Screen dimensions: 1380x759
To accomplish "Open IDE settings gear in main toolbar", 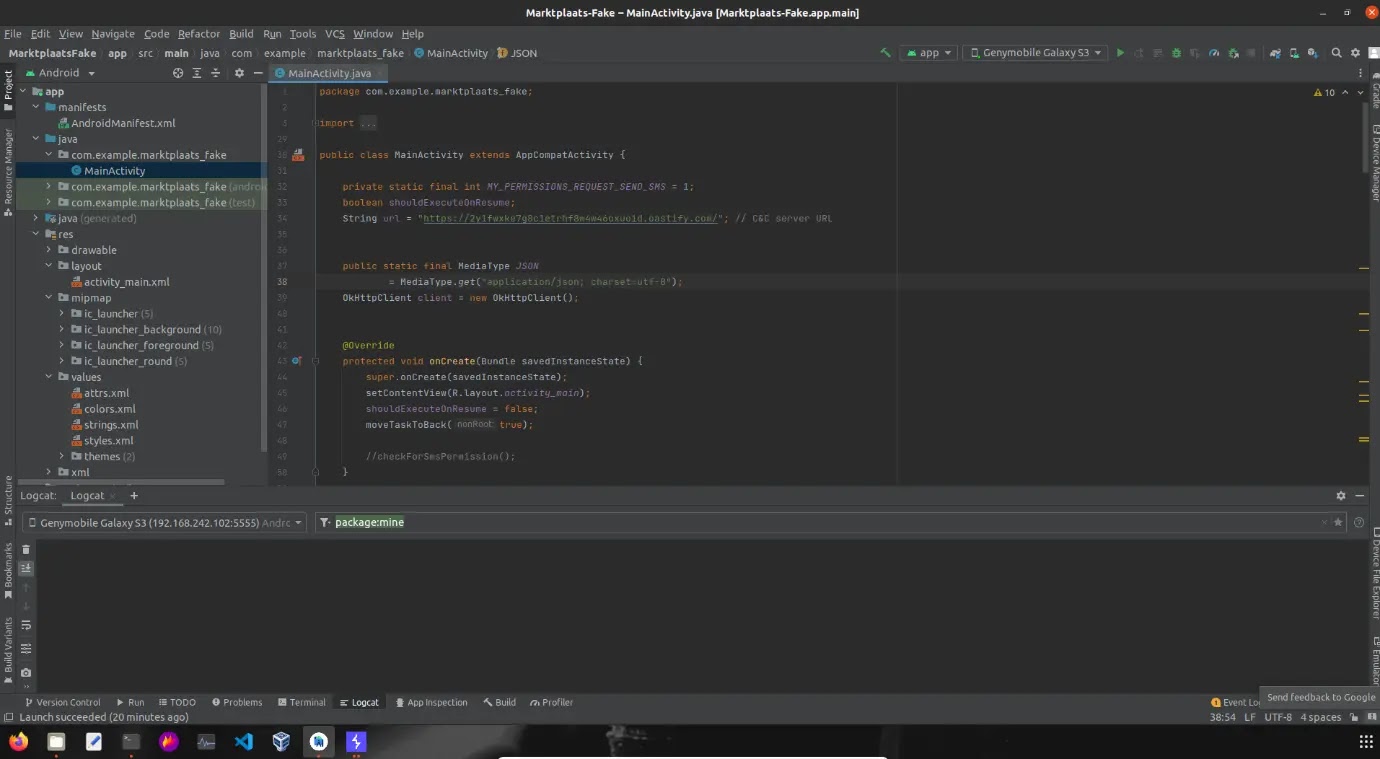I will click(x=1356, y=53).
